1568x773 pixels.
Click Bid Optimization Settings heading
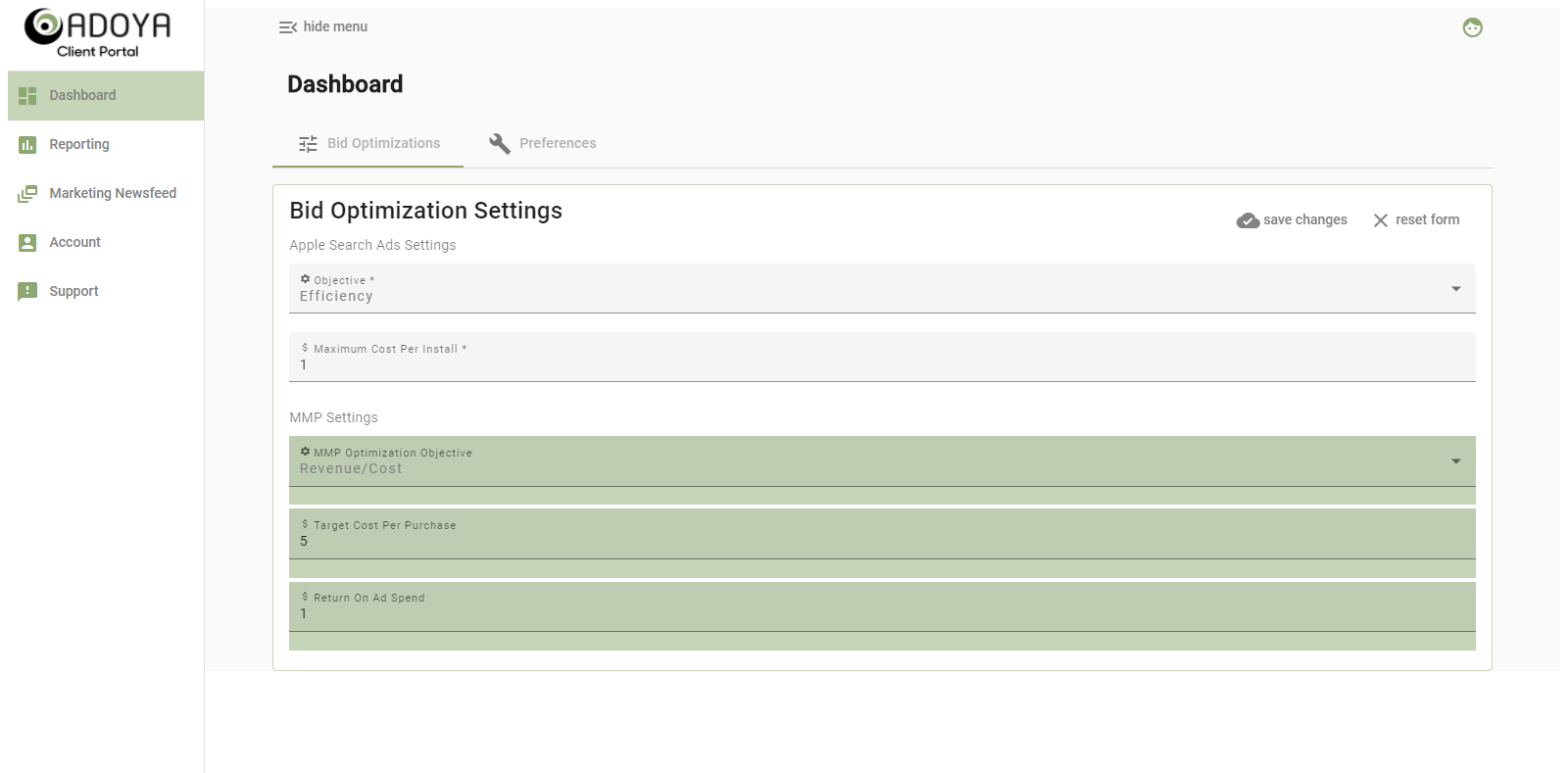coord(425,212)
